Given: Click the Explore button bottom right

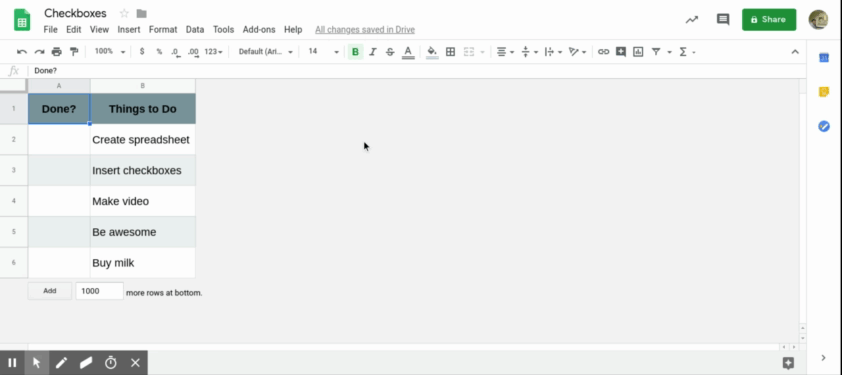Looking at the screenshot, I should (788, 363).
